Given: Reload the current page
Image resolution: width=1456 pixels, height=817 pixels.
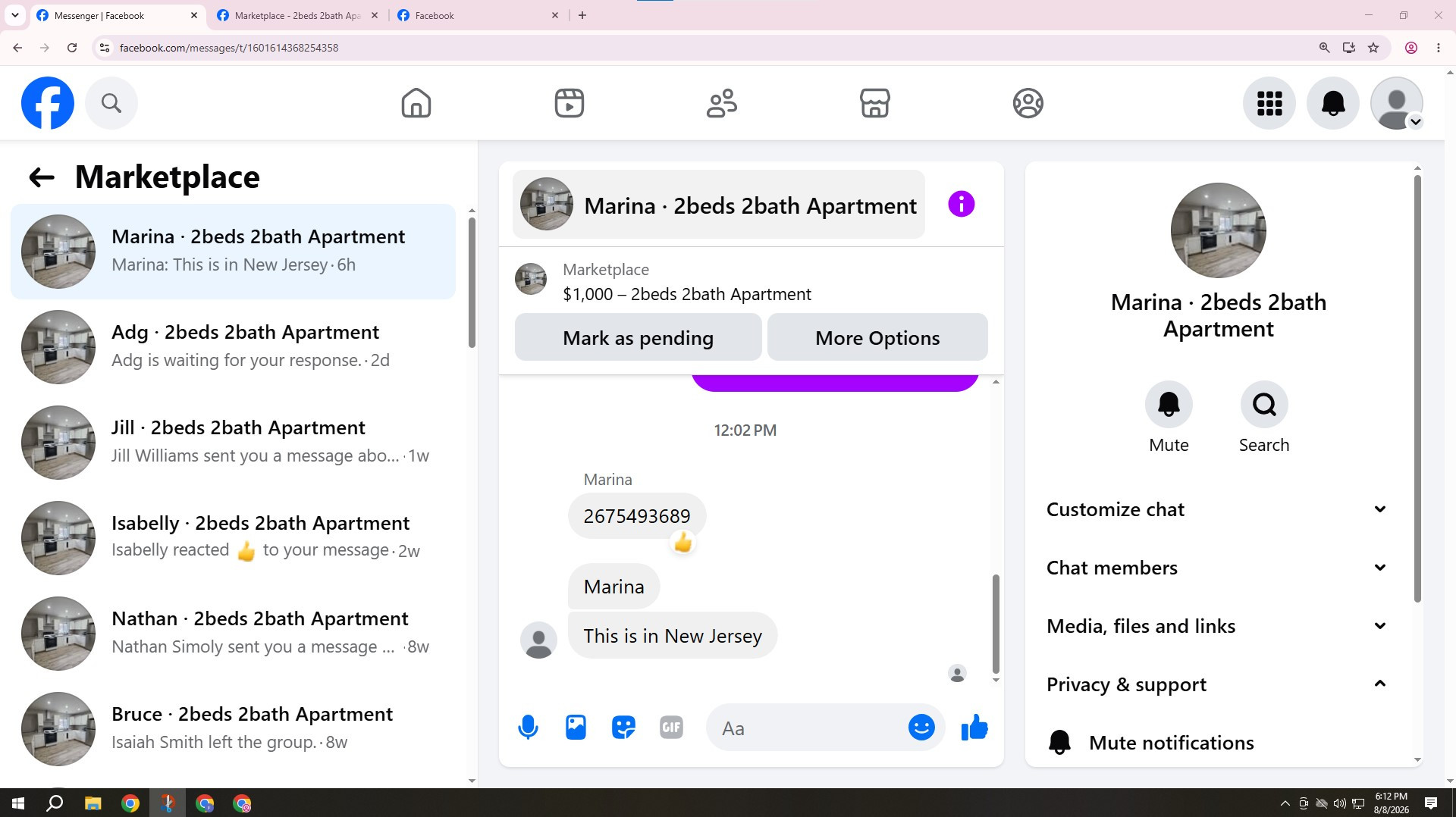Looking at the screenshot, I should 72,48.
